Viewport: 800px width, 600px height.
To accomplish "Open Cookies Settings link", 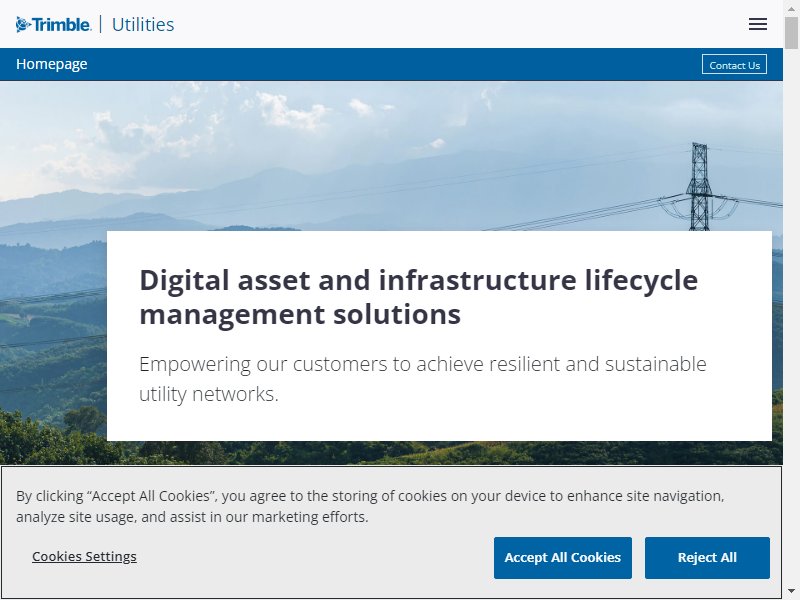I will [x=84, y=556].
